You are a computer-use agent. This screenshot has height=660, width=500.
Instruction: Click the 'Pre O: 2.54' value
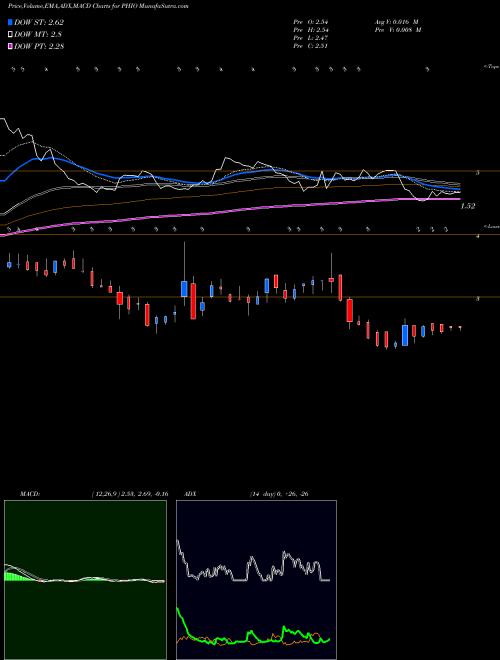pos(311,21)
